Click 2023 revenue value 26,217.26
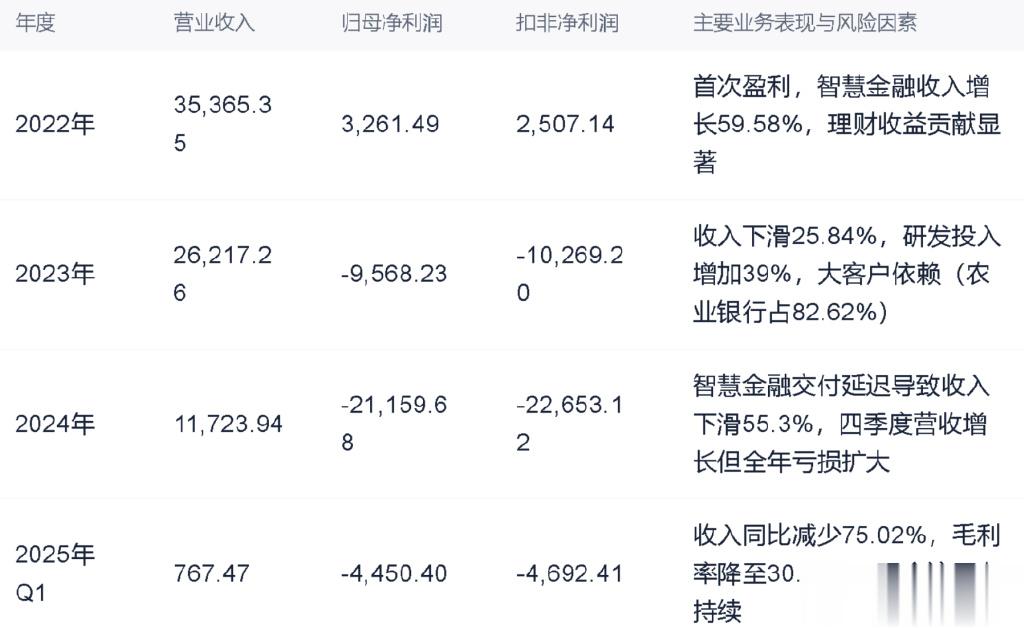This screenshot has height=628, width=1024. [x=223, y=273]
